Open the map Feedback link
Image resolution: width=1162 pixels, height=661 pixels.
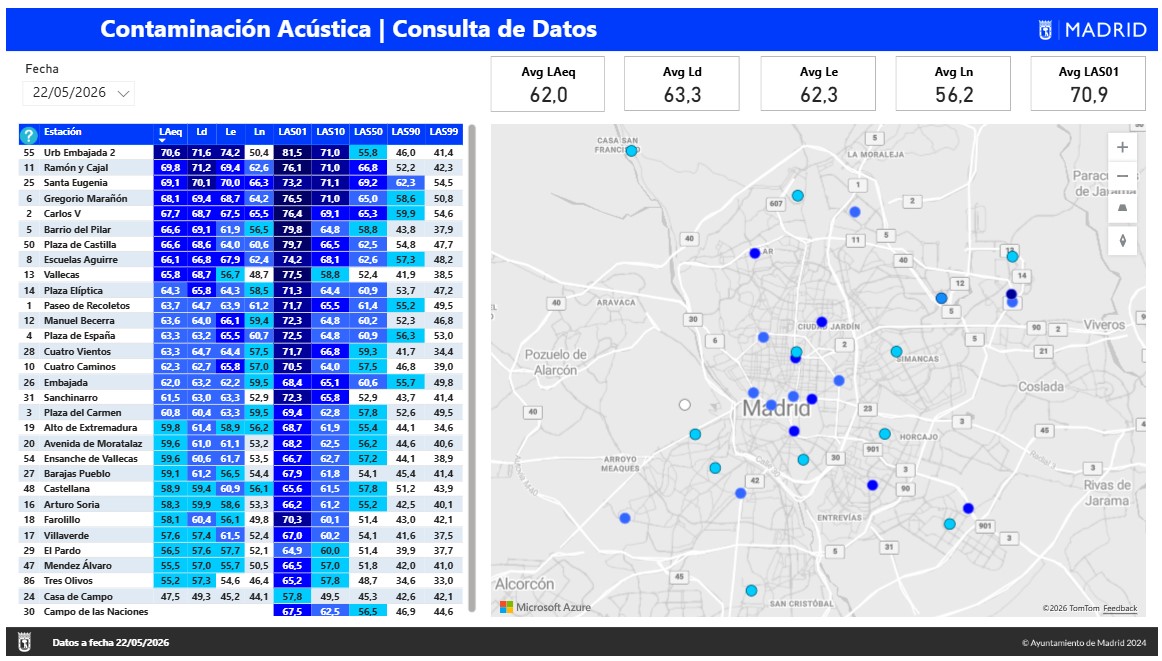(1120, 608)
